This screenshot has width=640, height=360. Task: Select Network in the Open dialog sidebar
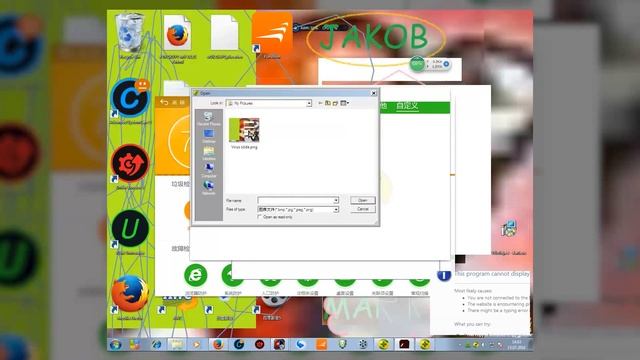[x=209, y=187]
